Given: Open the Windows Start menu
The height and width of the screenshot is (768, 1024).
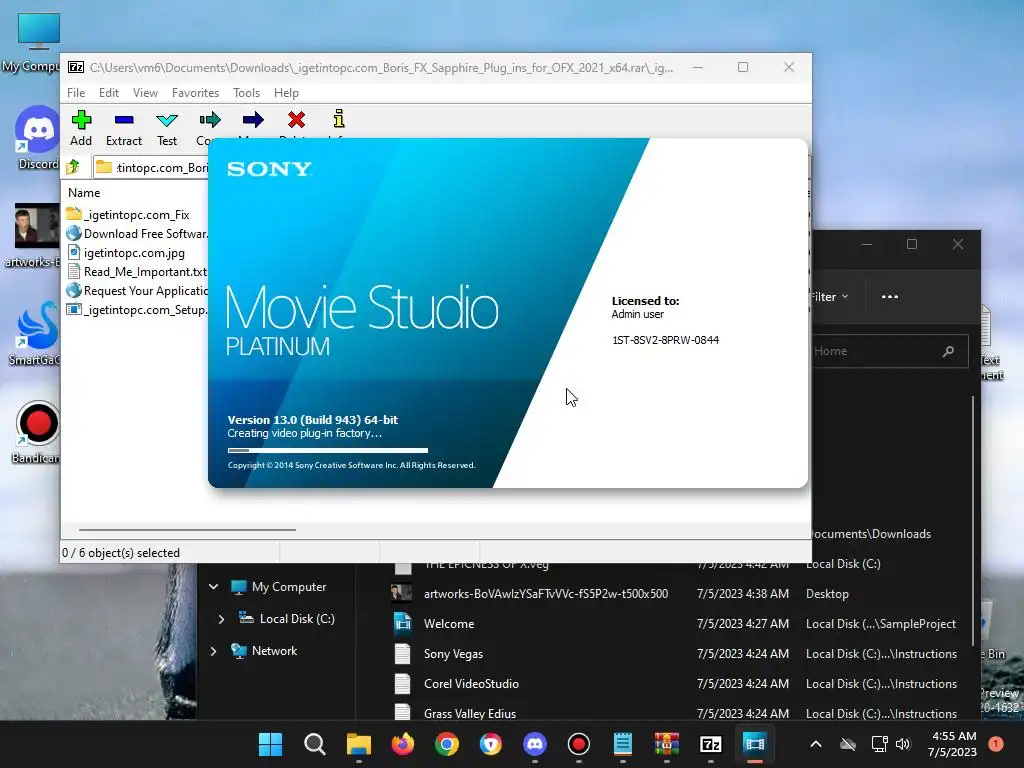Looking at the screenshot, I should (x=270, y=744).
